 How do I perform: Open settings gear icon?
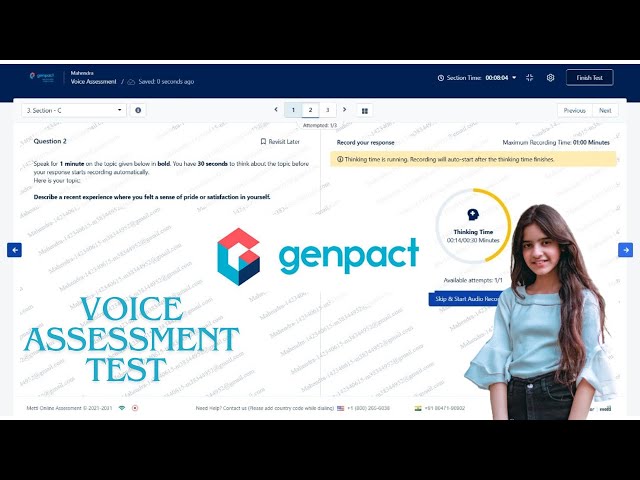pyautogui.click(x=550, y=78)
